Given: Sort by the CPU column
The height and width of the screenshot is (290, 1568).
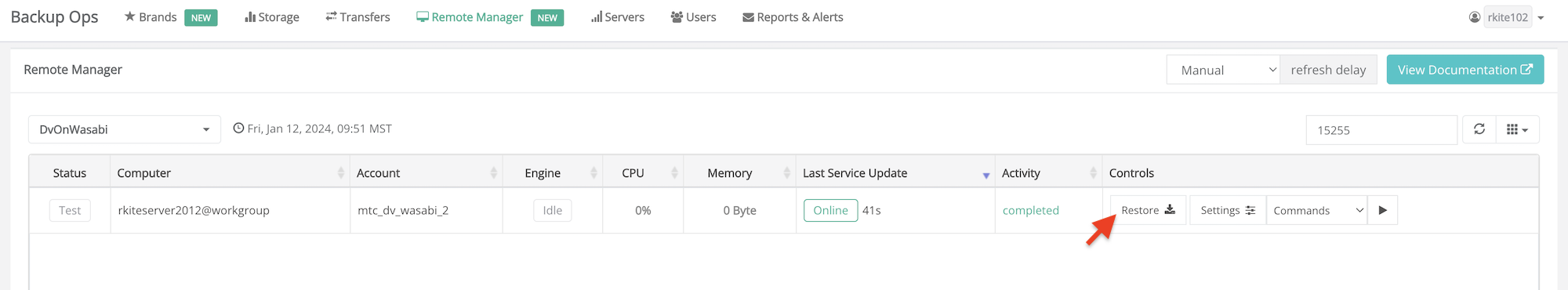Looking at the screenshot, I should pos(642,172).
